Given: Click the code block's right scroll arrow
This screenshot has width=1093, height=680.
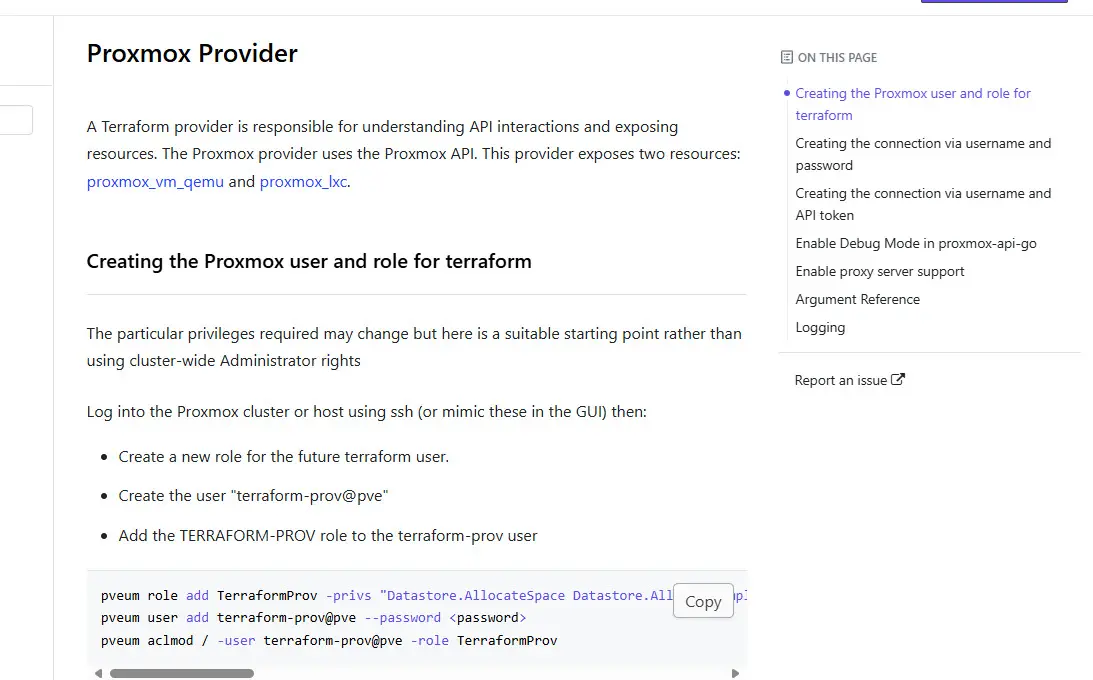Looking at the screenshot, I should click(x=736, y=674).
